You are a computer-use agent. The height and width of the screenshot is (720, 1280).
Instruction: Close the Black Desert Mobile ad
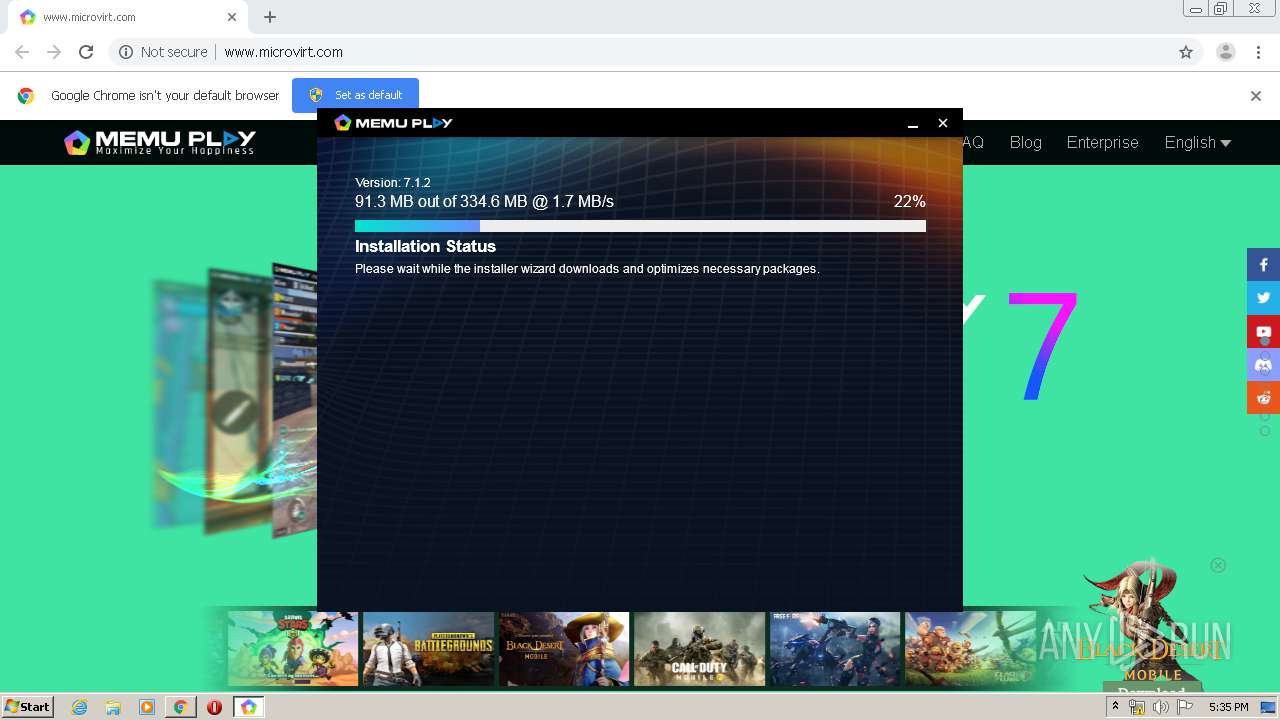pyautogui.click(x=1218, y=565)
